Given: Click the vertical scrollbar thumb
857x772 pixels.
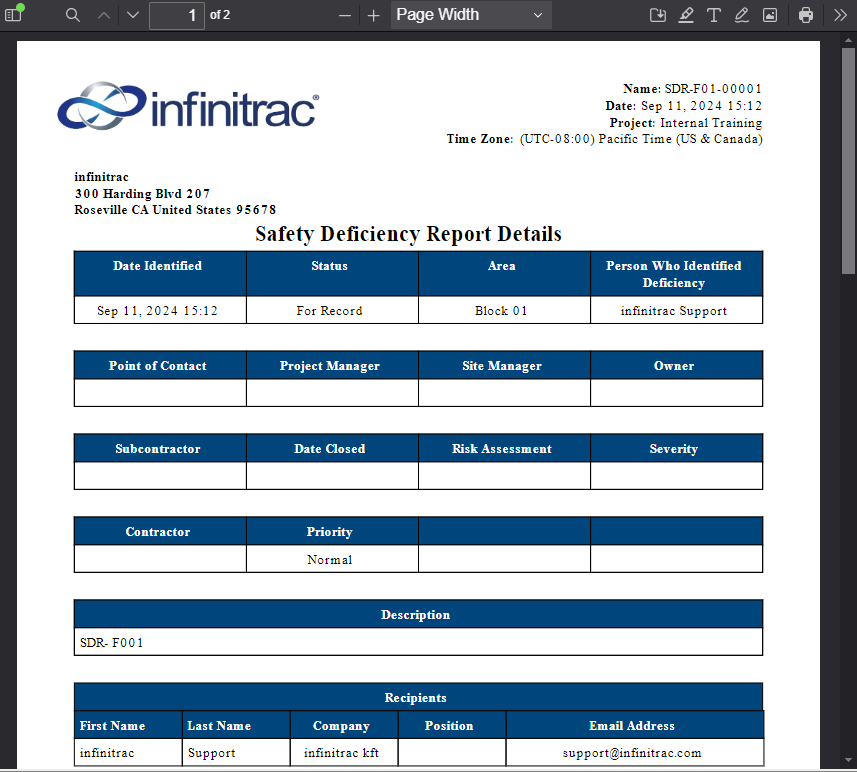Looking at the screenshot, I should (x=848, y=161).
